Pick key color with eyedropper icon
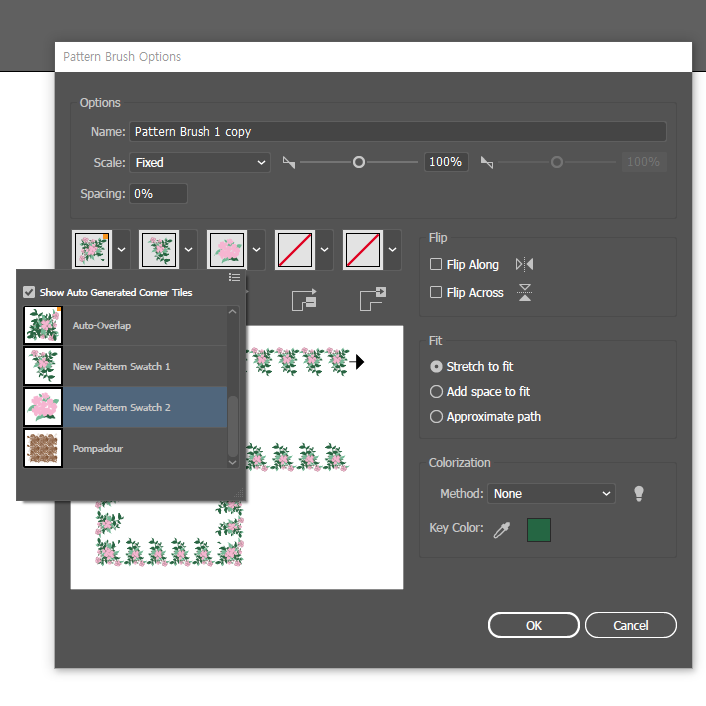 [502, 530]
